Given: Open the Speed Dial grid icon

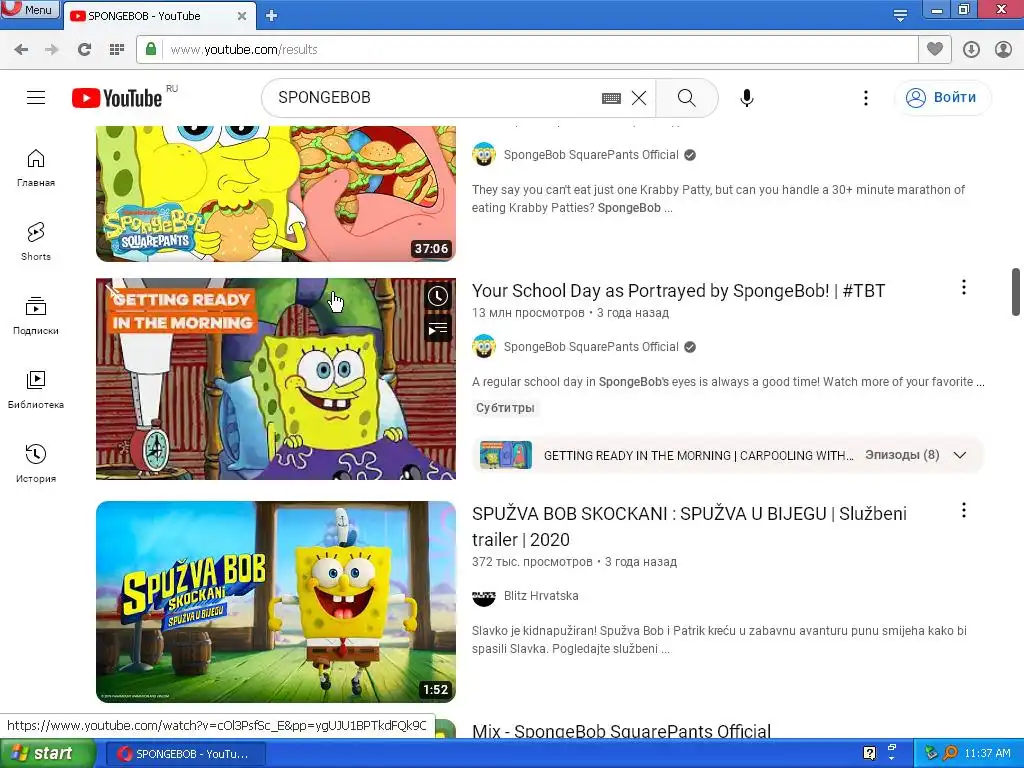Looking at the screenshot, I should (x=117, y=49).
